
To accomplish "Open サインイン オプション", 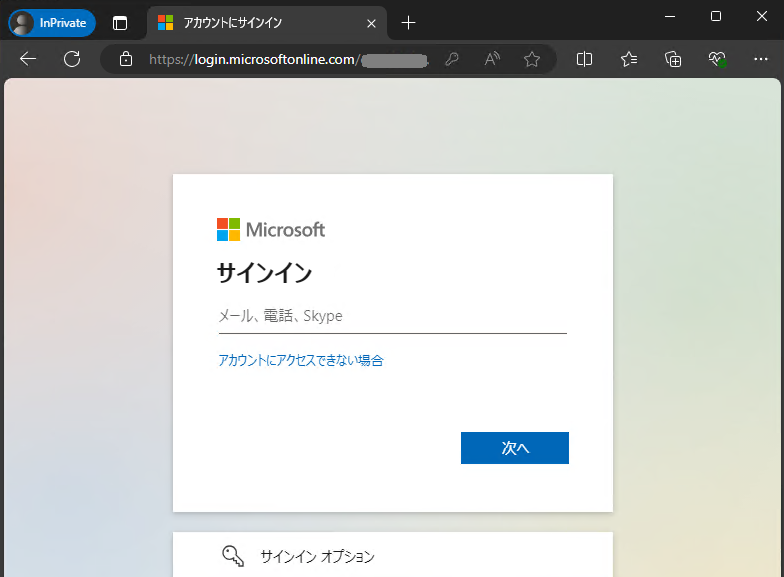I will pos(392,555).
